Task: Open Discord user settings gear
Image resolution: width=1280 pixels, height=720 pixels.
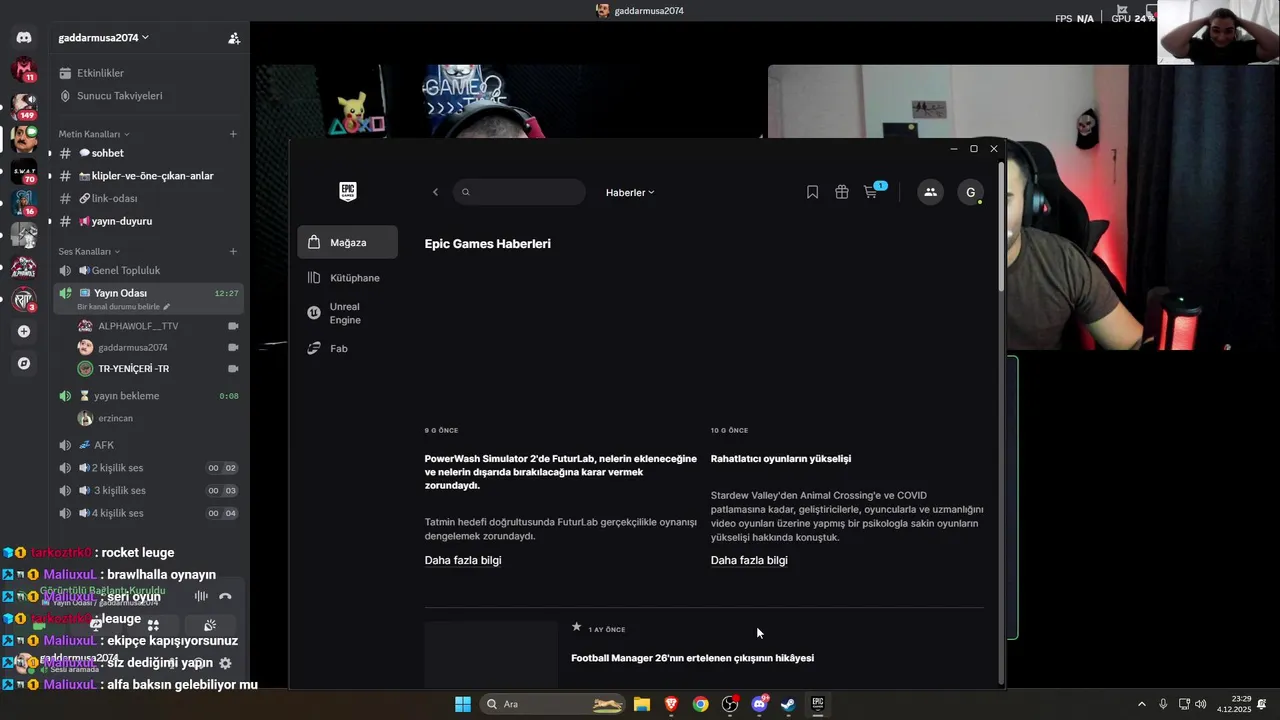Action: coord(225,662)
